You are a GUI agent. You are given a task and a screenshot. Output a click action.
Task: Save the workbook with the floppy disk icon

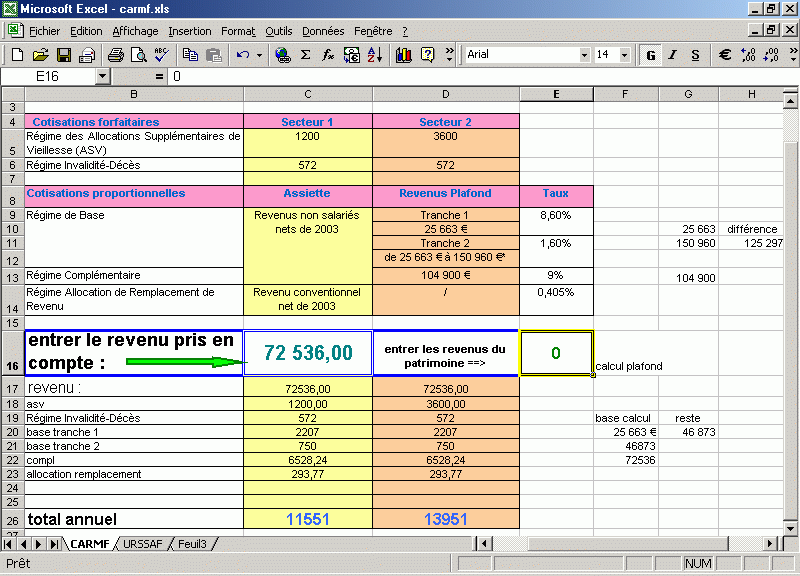click(x=63, y=55)
